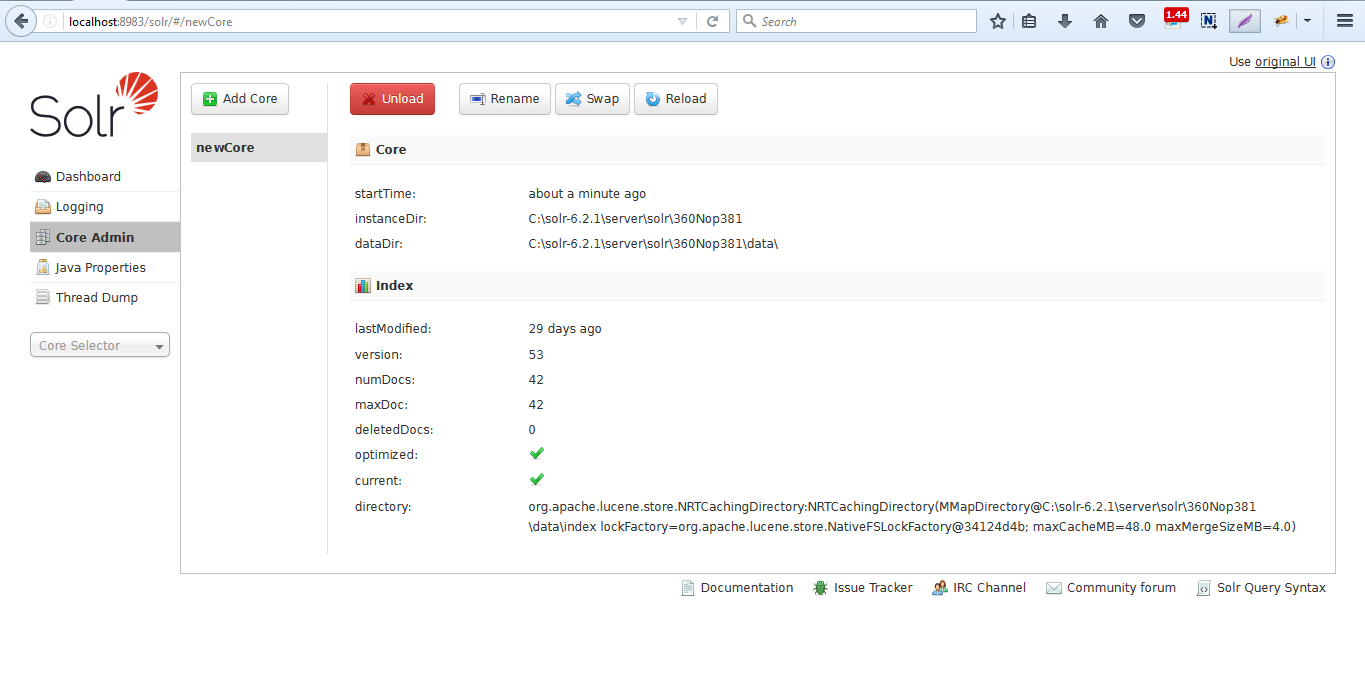Click the dataDir path value
This screenshot has width=1365, height=698.
pyautogui.click(x=653, y=243)
